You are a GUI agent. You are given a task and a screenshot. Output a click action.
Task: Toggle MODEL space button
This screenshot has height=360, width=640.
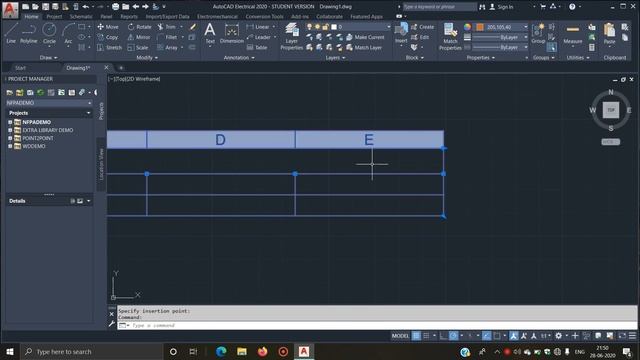(400, 336)
